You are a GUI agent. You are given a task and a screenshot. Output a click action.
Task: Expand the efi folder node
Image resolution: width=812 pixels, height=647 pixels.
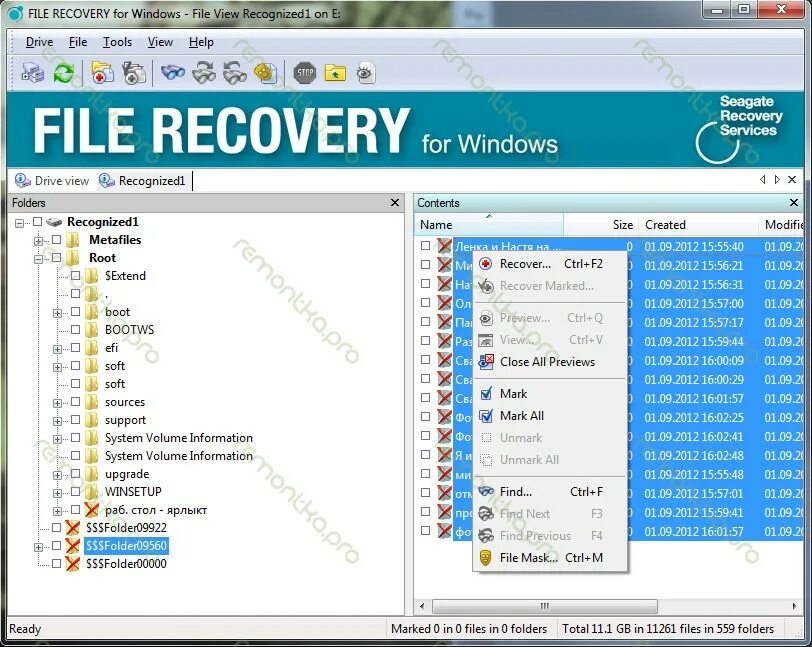tap(57, 349)
